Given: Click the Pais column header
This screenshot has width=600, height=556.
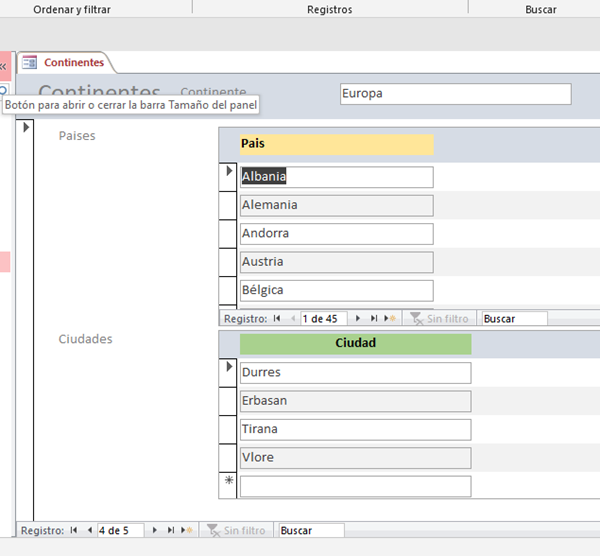Looking at the screenshot, I should [336, 144].
